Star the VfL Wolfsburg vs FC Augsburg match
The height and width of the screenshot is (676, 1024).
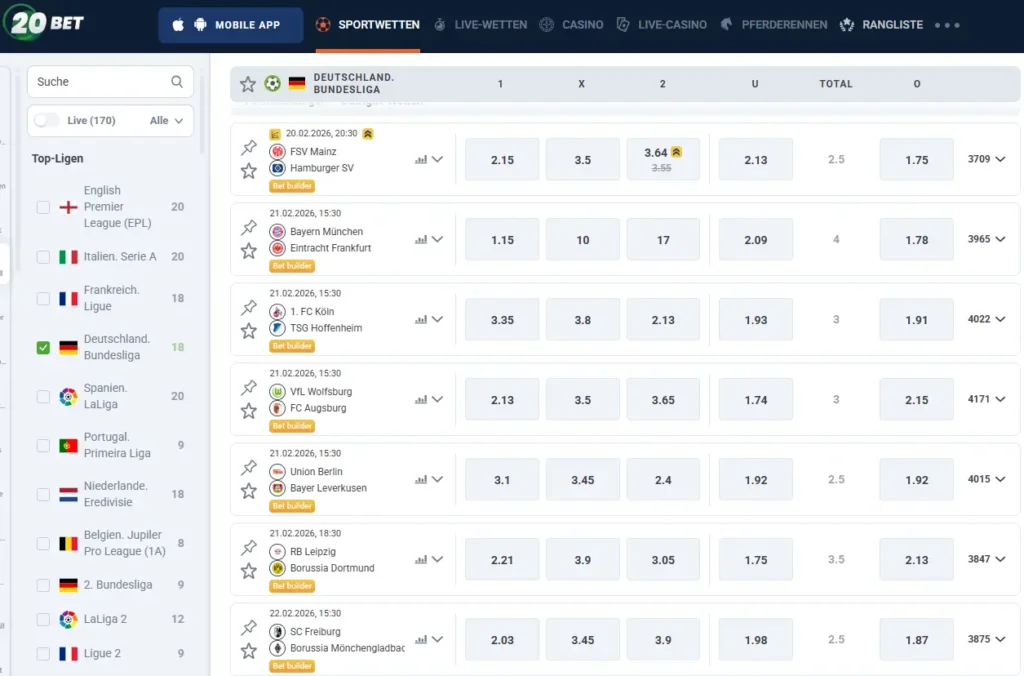[249, 411]
